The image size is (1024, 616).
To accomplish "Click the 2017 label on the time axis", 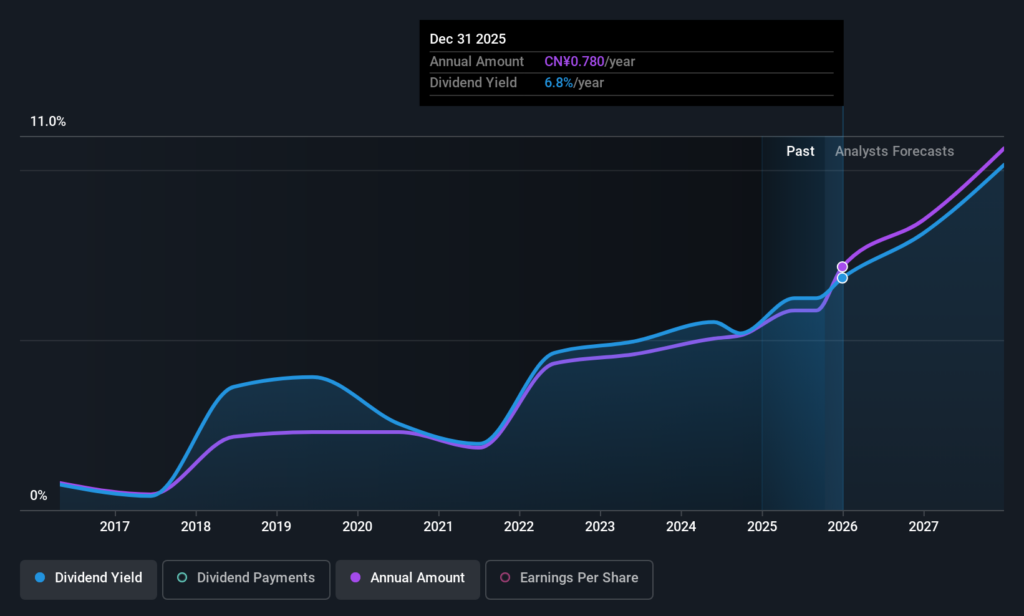I will click(115, 526).
